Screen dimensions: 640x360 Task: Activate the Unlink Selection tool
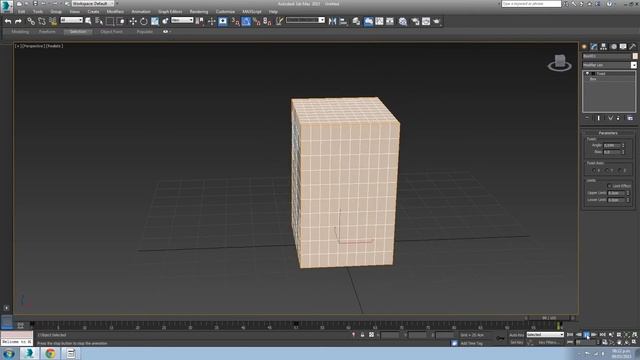42,21
